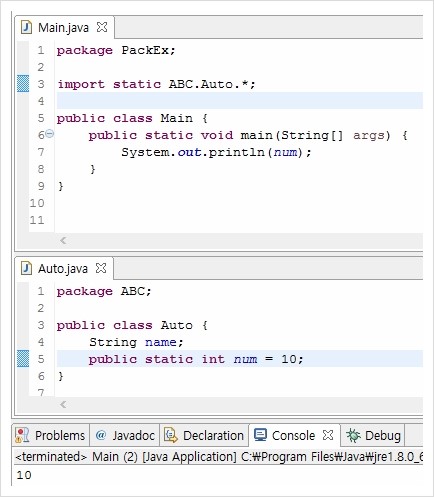Image resolution: width=434 pixels, height=497 pixels.
Task: Click the 'import static ABC.Auto.*;' line
Action: point(156,84)
